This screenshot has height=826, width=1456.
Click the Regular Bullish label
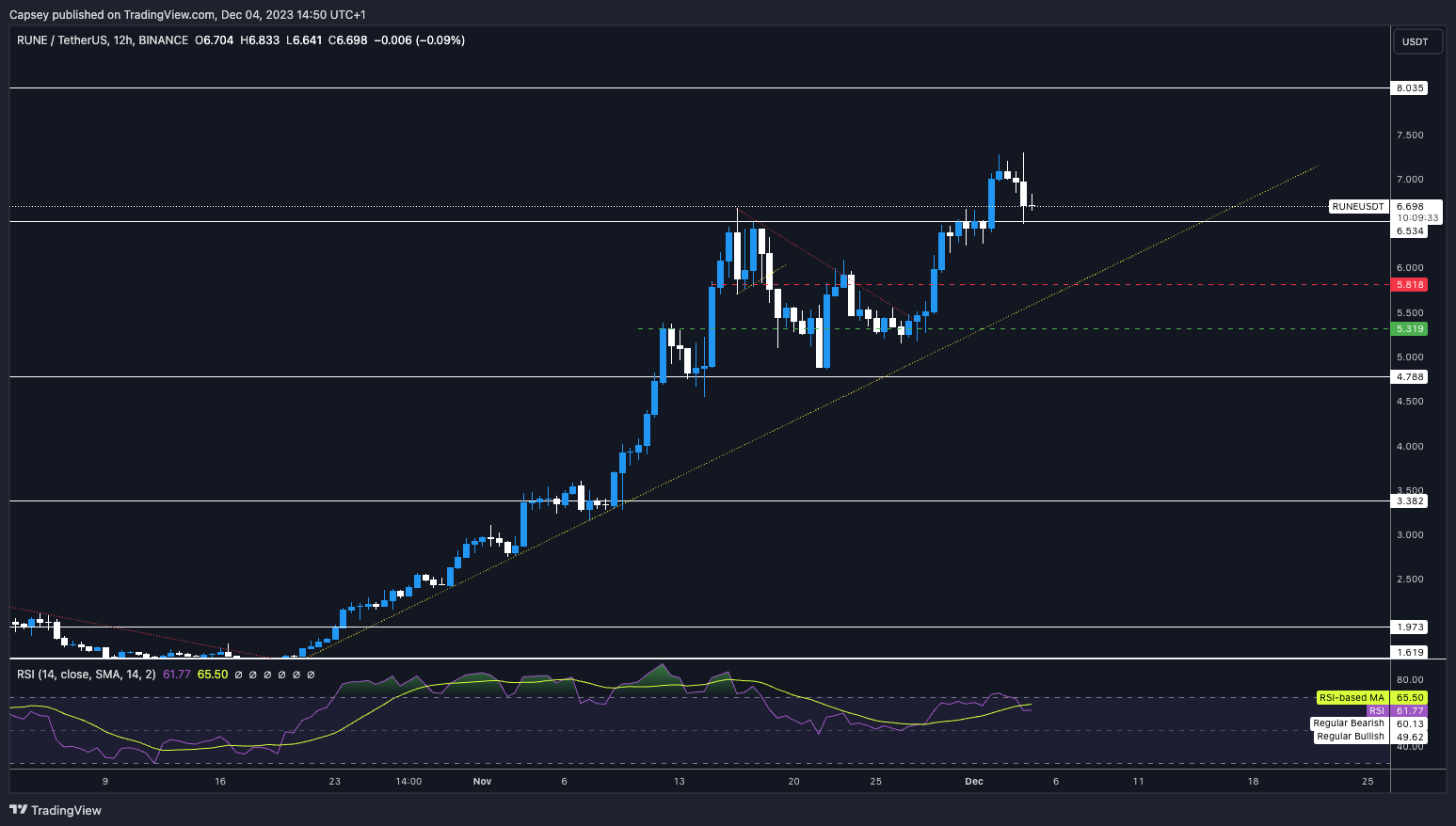click(1351, 737)
